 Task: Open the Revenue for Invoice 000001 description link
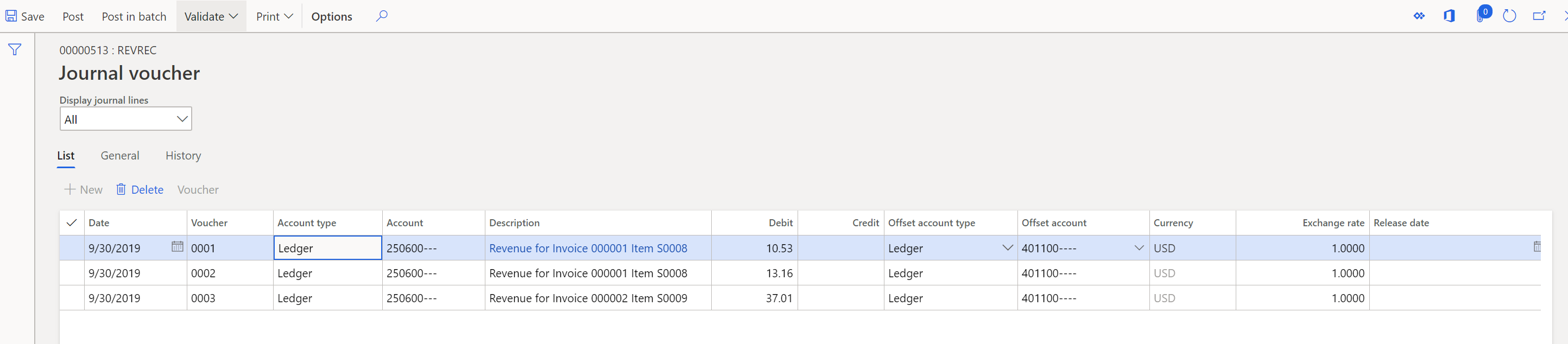coord(588,248)
